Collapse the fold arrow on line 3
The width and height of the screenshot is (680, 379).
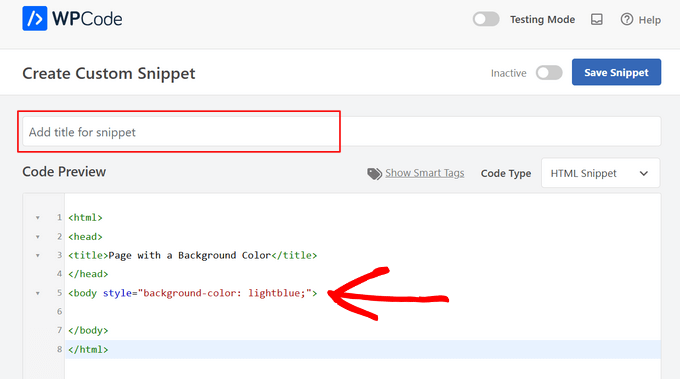click(x=38, y=255)
